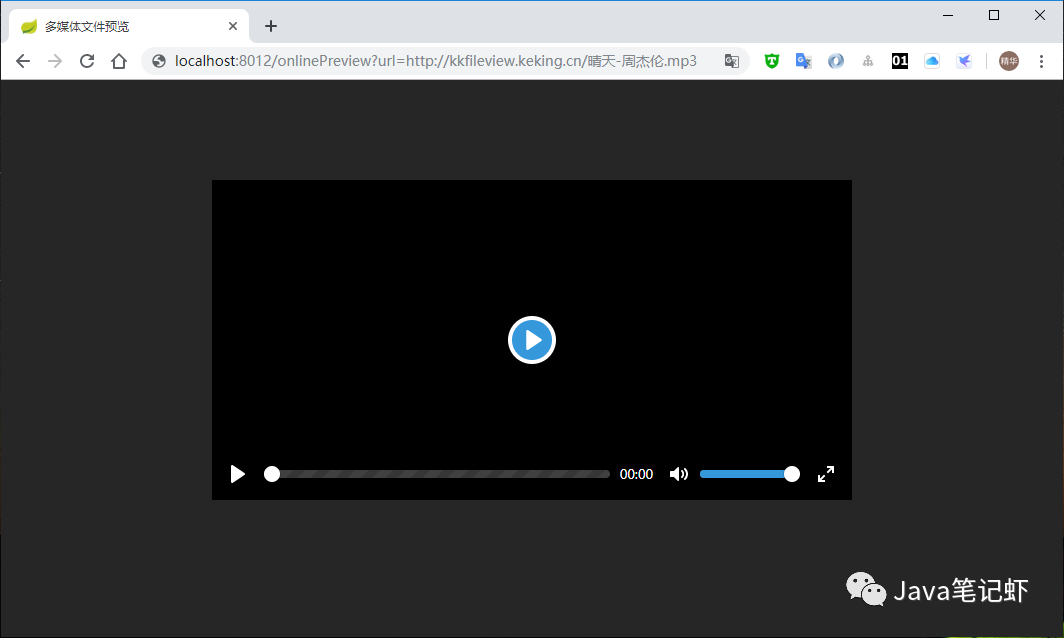Open the gray tree-shaped extension icon
Viewport: 1064px width, 638px height.
868,61
